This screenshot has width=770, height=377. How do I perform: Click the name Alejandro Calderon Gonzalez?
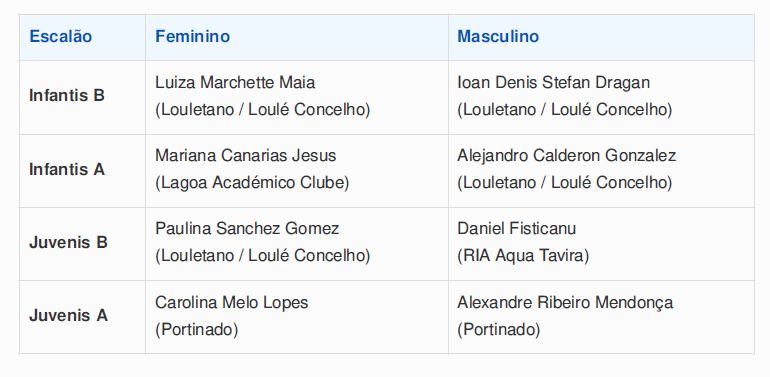(x=567, y=156)
